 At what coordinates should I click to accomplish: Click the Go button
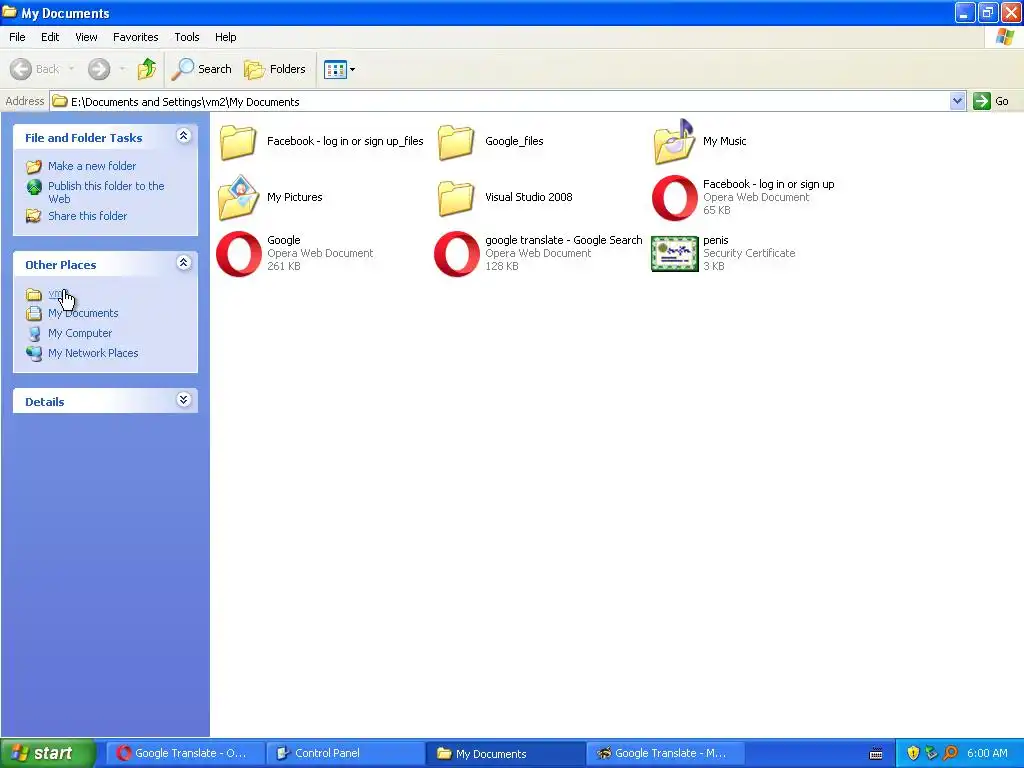click(x=991, y=101)
